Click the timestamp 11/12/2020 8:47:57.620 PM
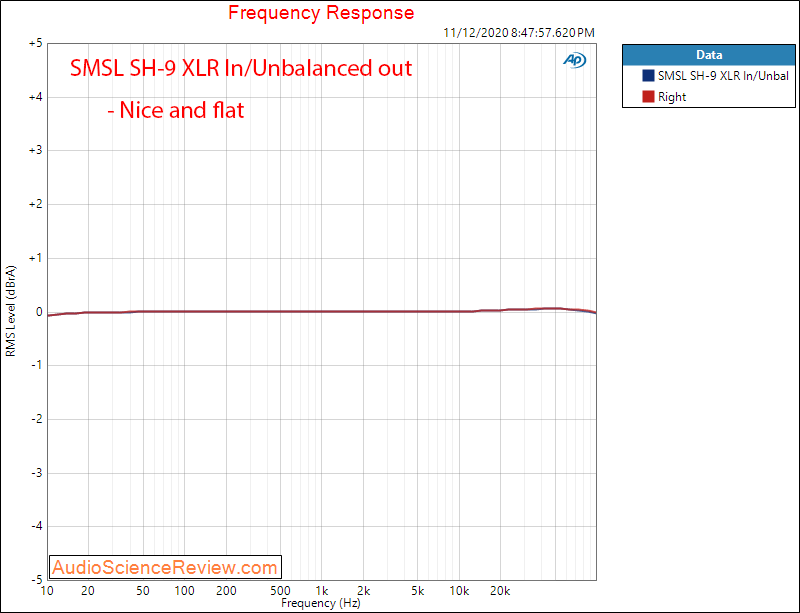 tap(519, 33)
